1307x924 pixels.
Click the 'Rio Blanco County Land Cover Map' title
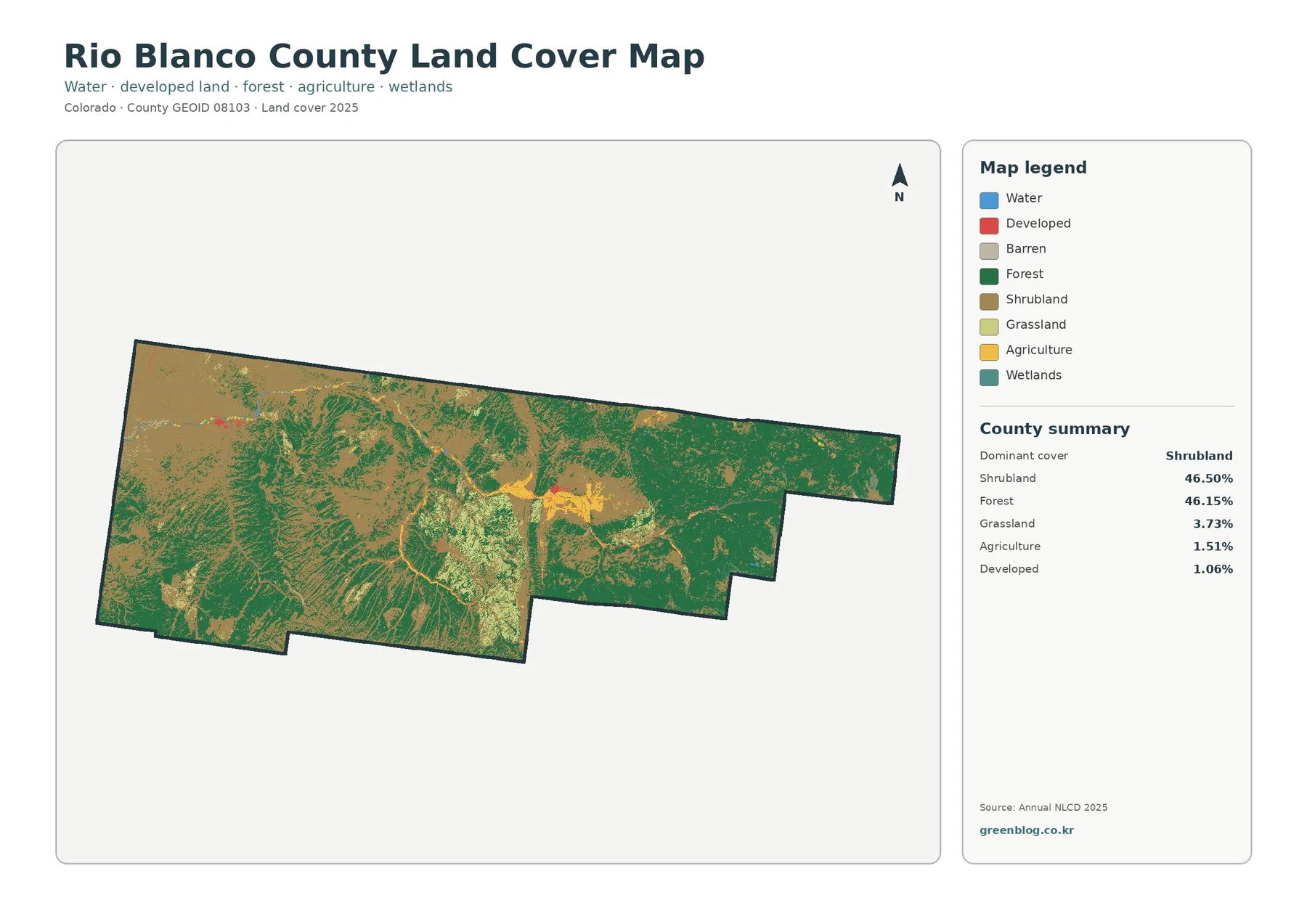click(384, 56)
